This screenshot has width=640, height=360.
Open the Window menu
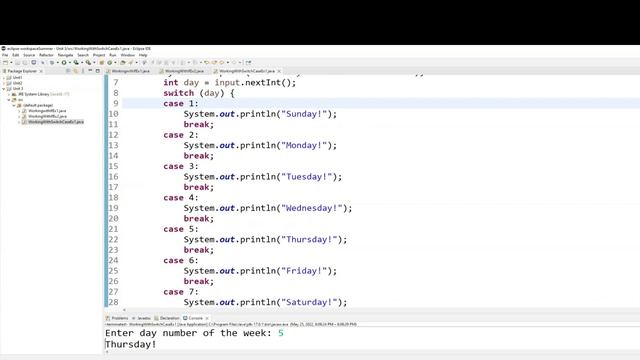(x=127, y=55)
